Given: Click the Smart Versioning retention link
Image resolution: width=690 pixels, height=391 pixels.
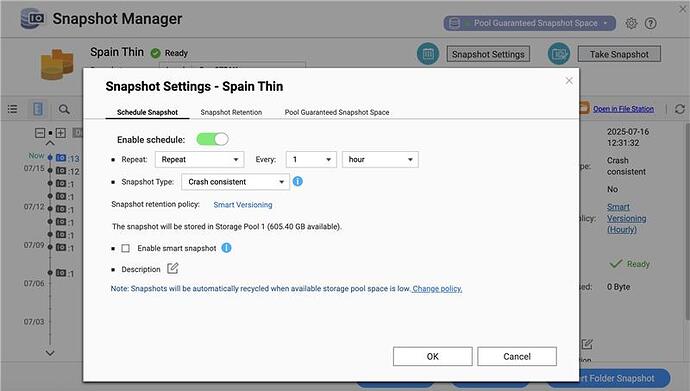Looking at the screenshot, I should [242, 205].
